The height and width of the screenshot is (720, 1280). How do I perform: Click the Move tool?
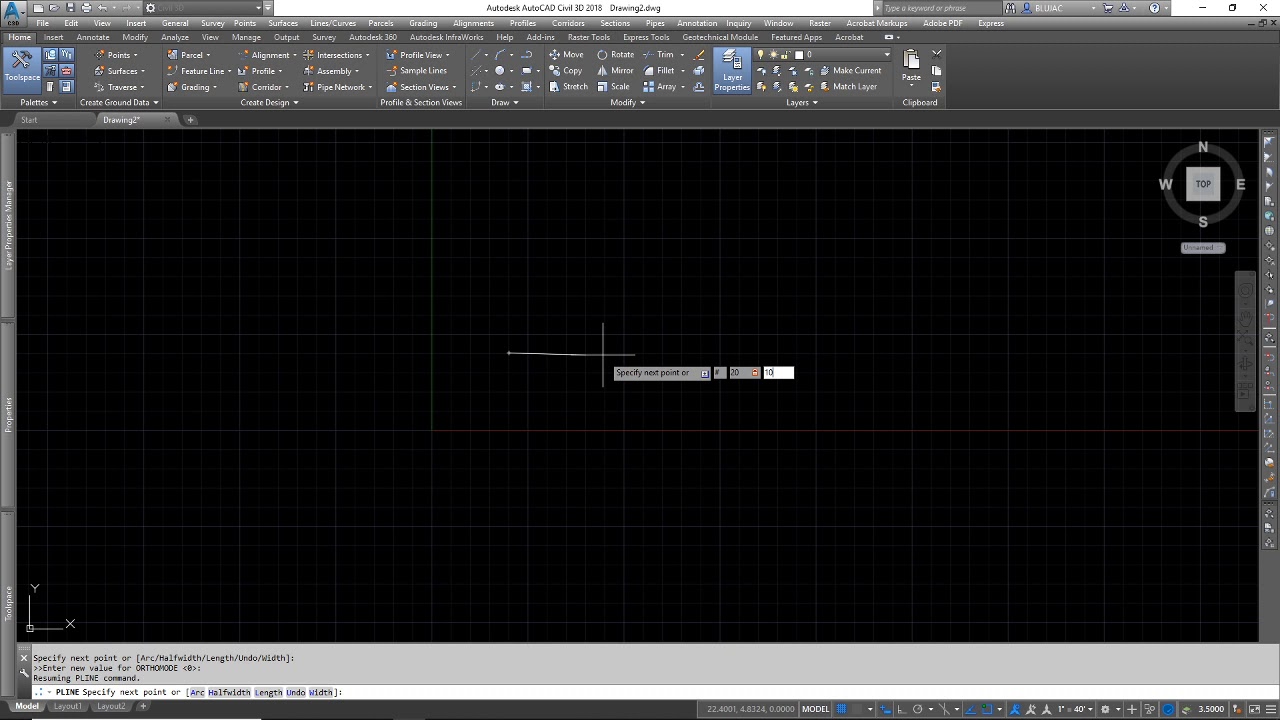(x=565, y=55)
